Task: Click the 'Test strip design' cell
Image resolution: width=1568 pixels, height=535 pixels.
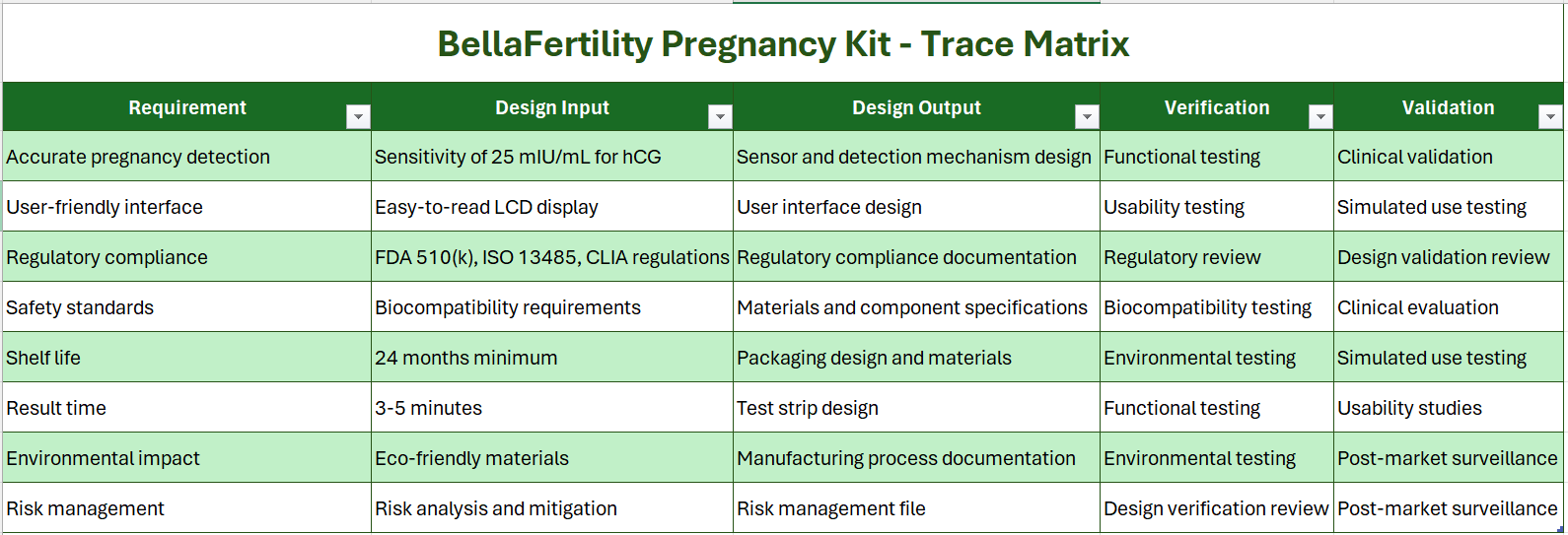Action: [x=808, y=408]
